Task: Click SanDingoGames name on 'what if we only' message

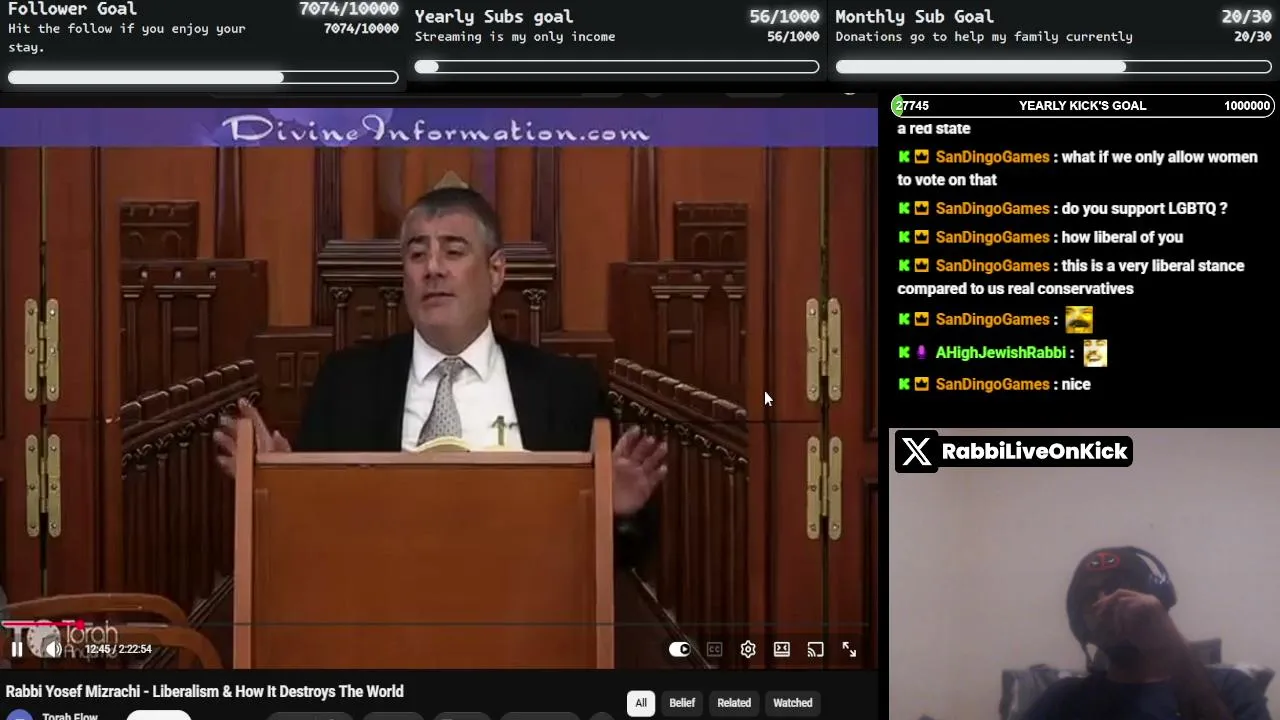Action: 992,157
